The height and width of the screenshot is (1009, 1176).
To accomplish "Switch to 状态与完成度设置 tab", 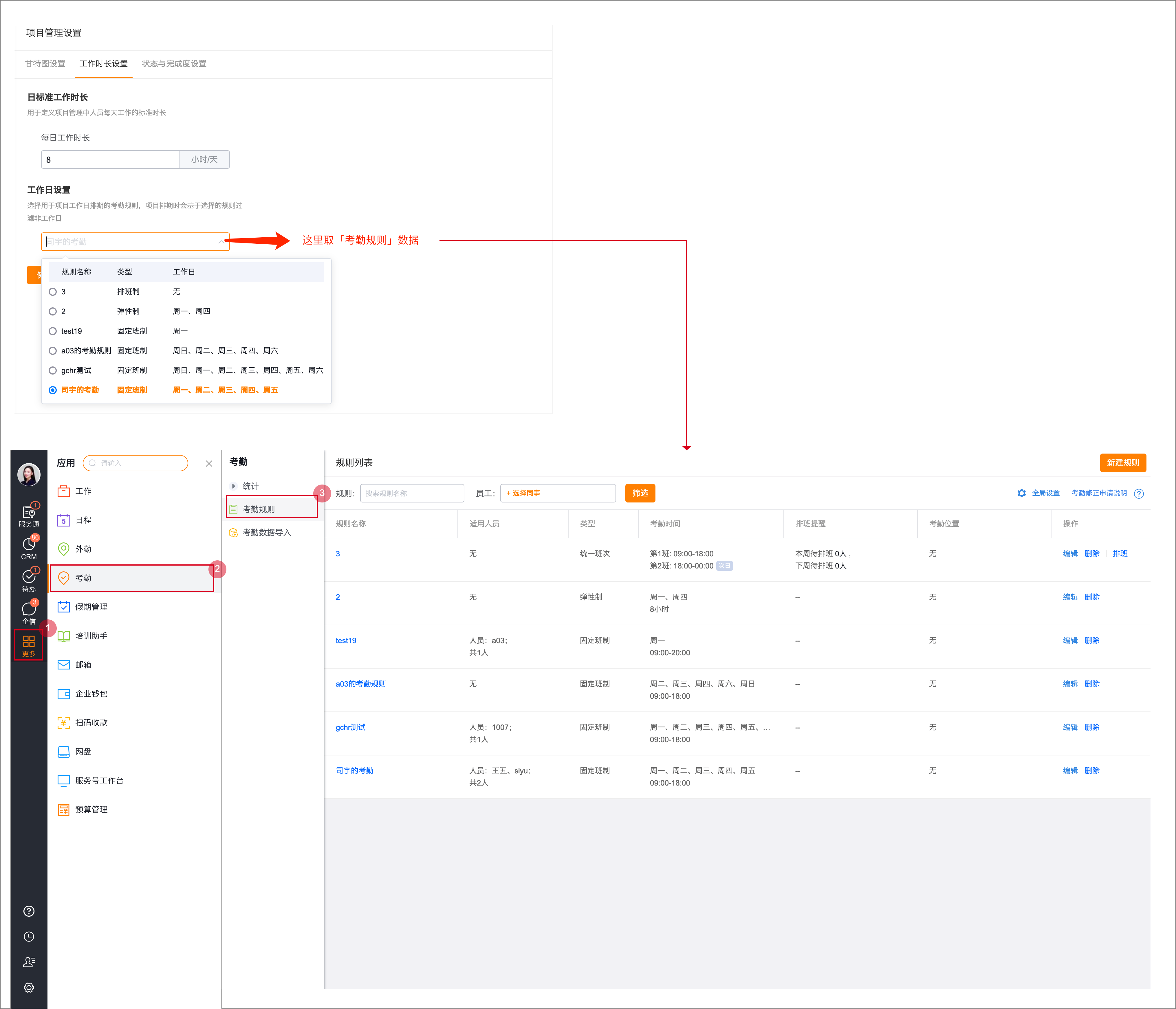I will [174, 64].
